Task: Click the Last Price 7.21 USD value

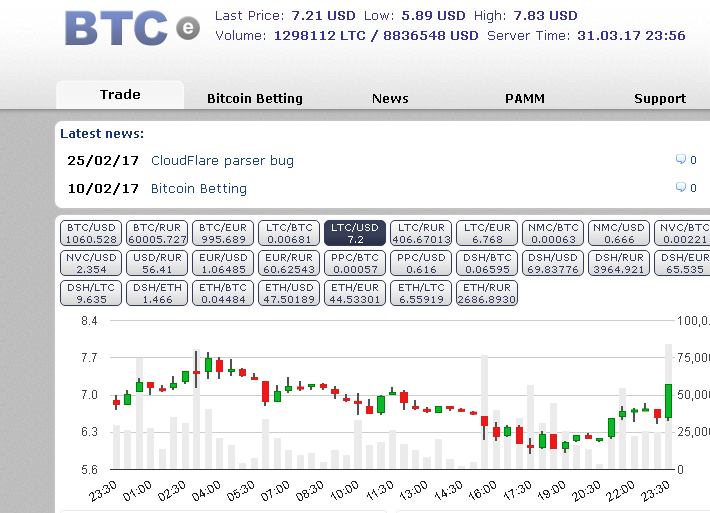Action: 323,15
